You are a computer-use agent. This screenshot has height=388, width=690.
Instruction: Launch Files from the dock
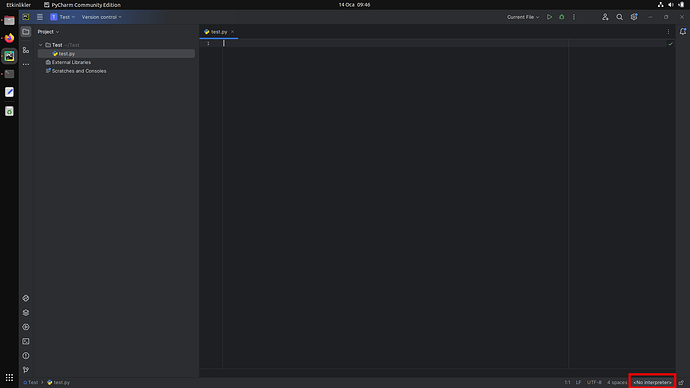click(9, 20)
